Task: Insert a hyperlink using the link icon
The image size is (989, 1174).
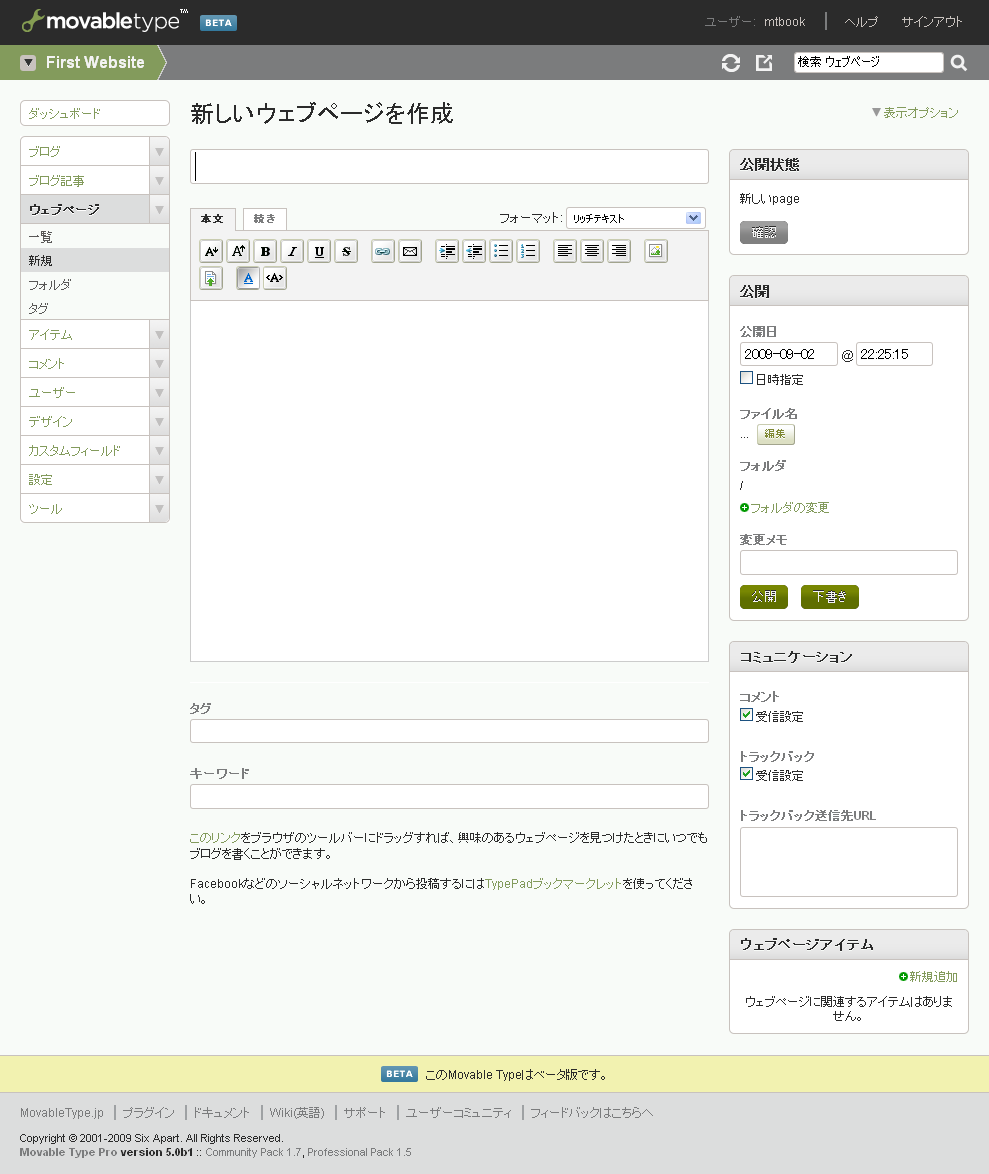Action: click(383, 252)
